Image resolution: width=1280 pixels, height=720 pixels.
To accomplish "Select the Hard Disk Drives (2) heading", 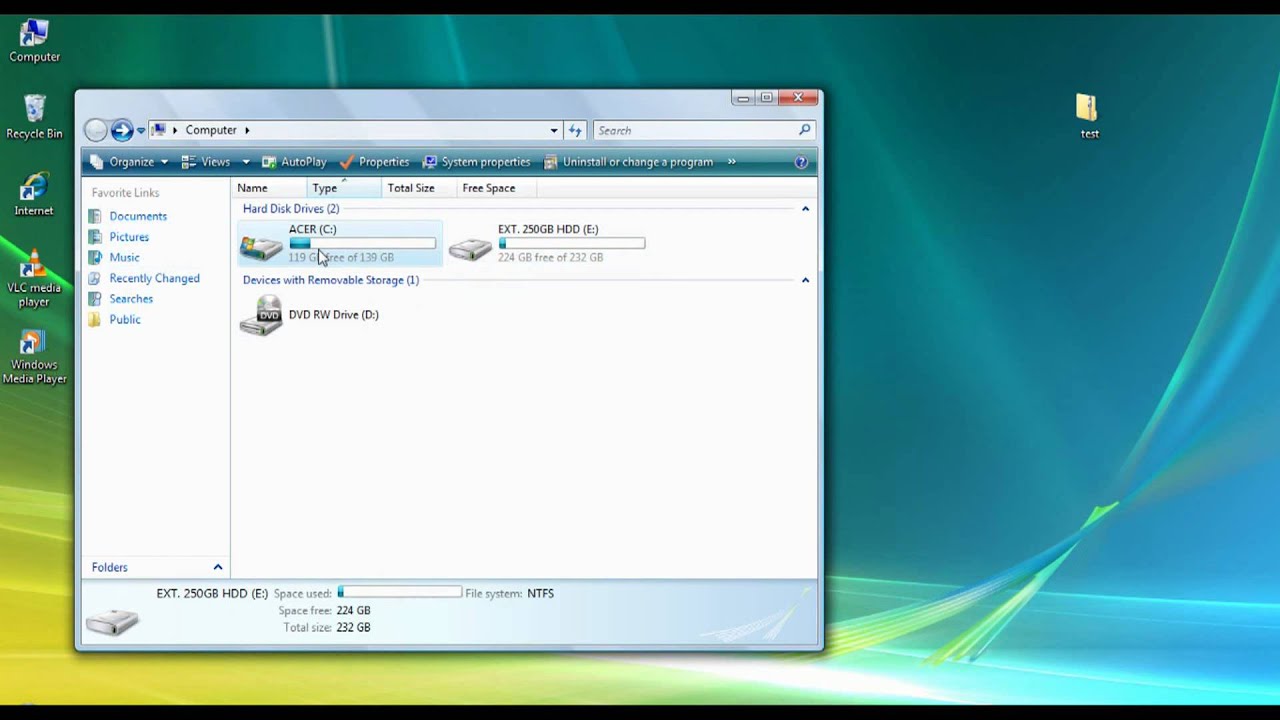I will click(291, 209).
